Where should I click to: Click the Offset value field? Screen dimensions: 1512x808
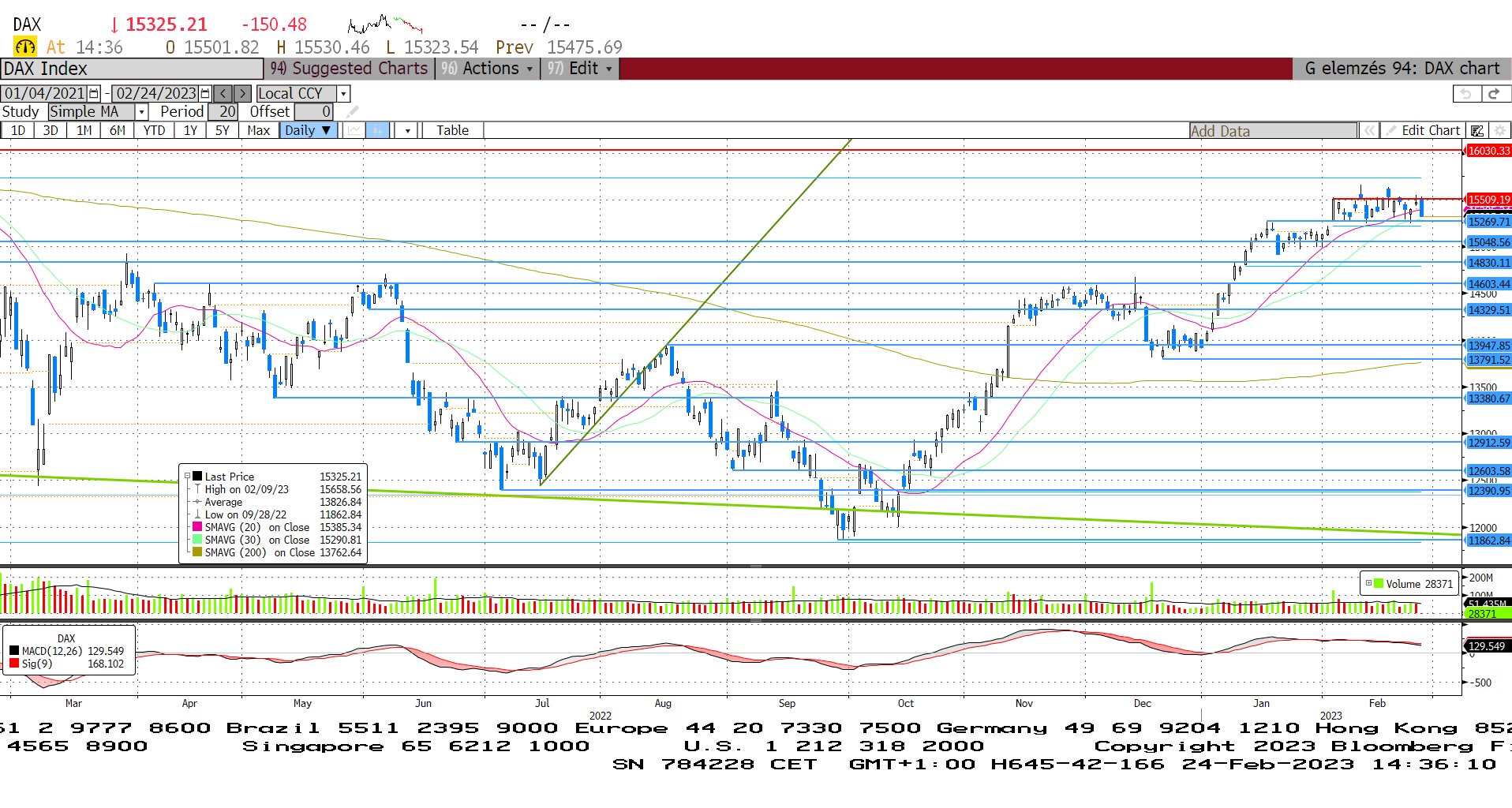(313, 112)
